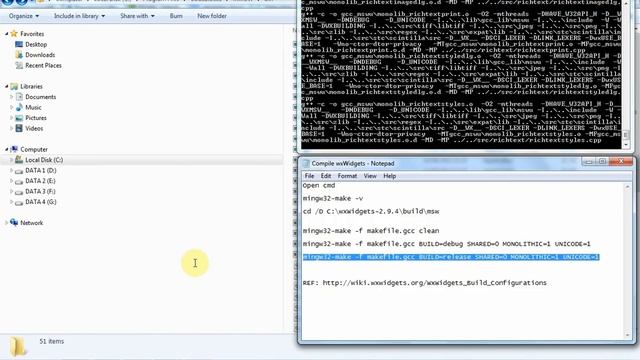Select Downloads in Favorites
The height and width of the screenshot is (360, 640).
[x=40, y=55]
